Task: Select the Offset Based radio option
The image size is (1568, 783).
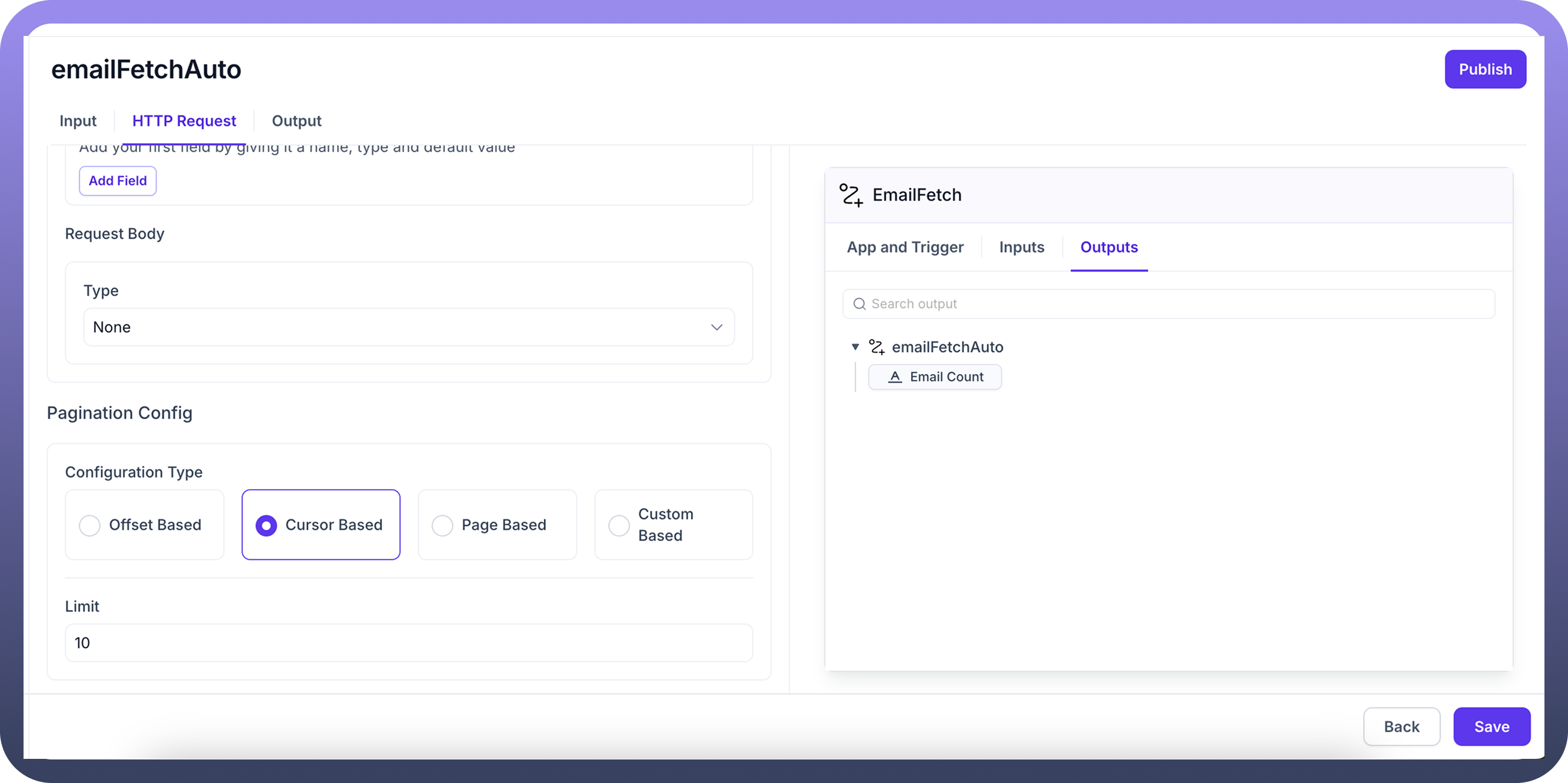Action: point(89,525)
